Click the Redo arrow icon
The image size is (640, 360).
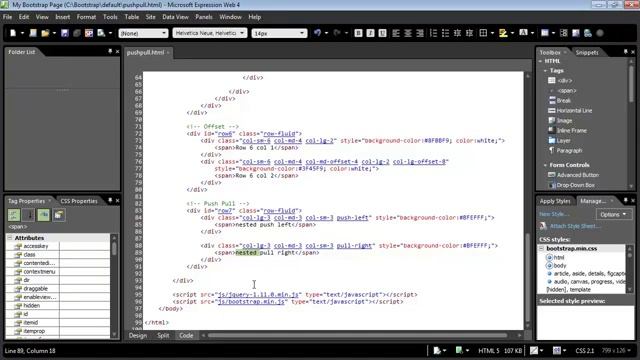point(337,33)
